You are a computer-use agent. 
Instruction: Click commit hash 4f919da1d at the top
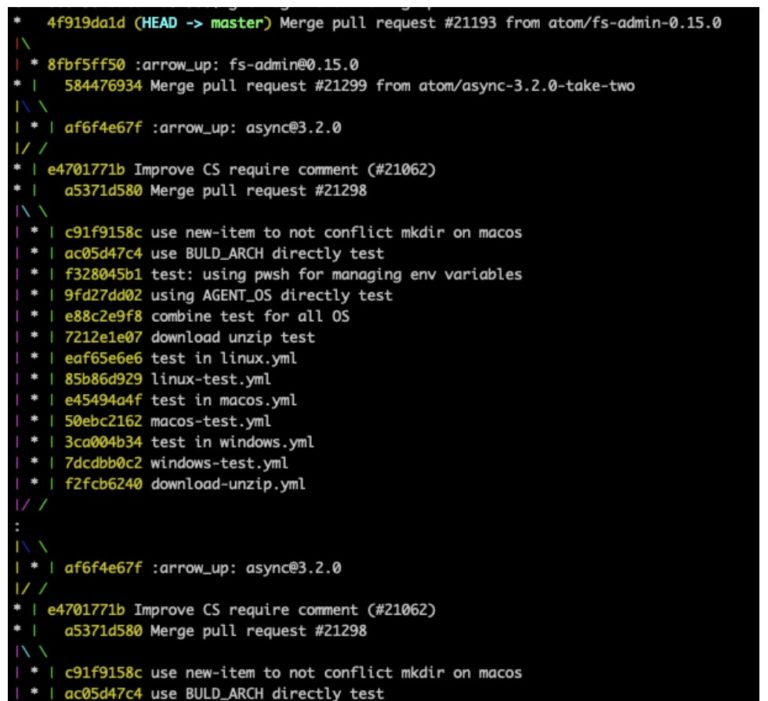coord(84,23)
